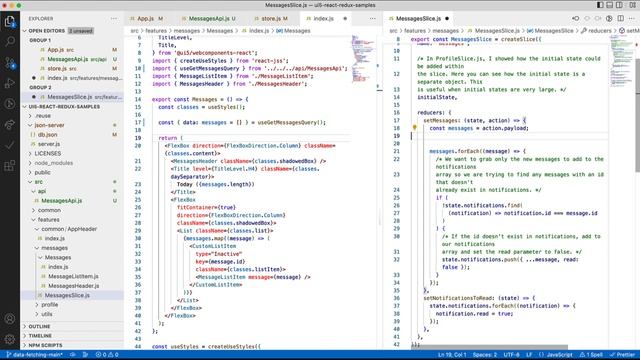The width and height of the screenshot is (640, 360).
Task: Click unsaved dot on MessagesSlice.js tab
Action: pos(447,19)
